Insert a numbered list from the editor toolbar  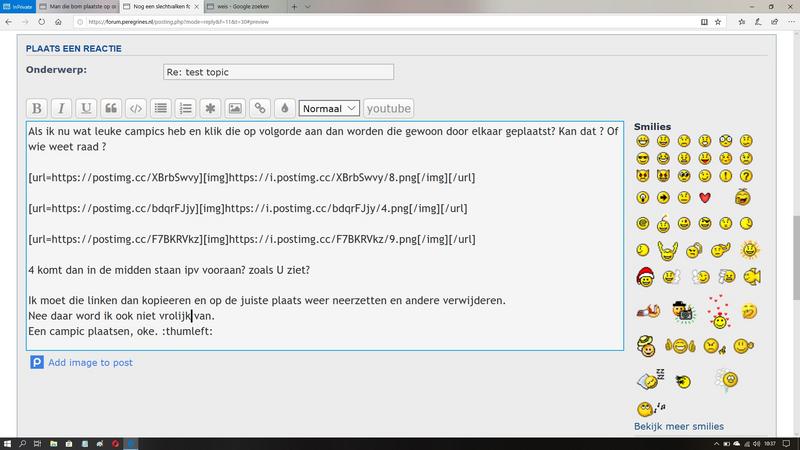pyautogui.click(x=185, y=108)
